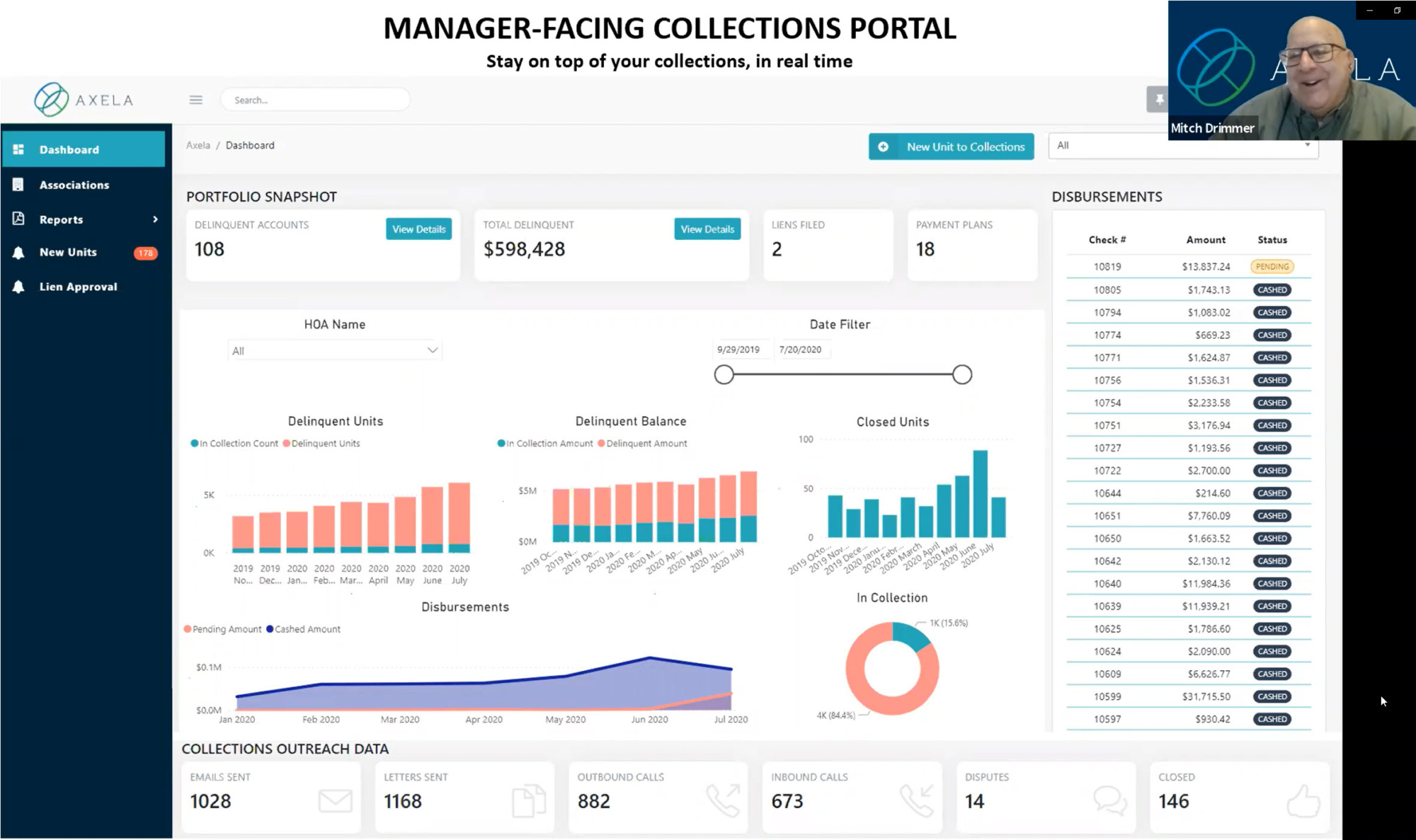Toggle In Collection Amount legend item

[546, 444]
